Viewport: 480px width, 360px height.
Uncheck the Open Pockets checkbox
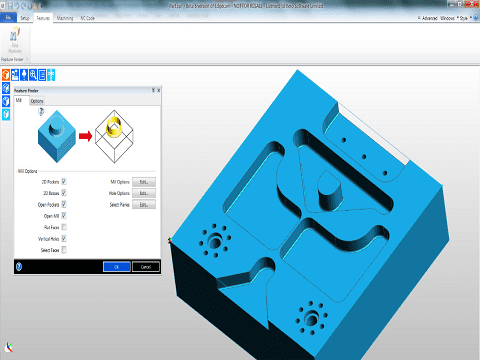tap(64, 204)
